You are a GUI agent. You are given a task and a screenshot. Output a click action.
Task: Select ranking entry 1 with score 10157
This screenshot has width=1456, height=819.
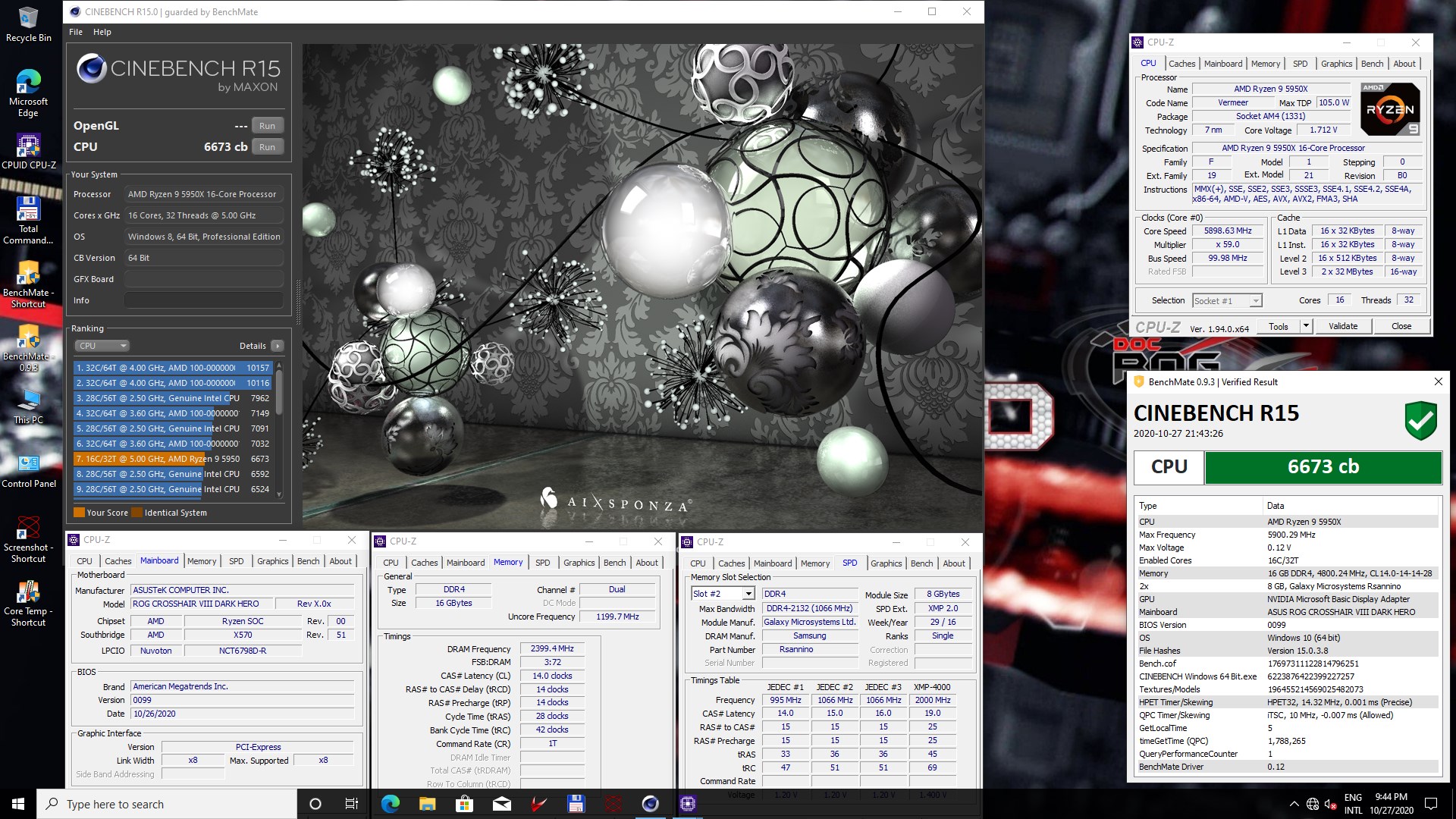(172, 368)
